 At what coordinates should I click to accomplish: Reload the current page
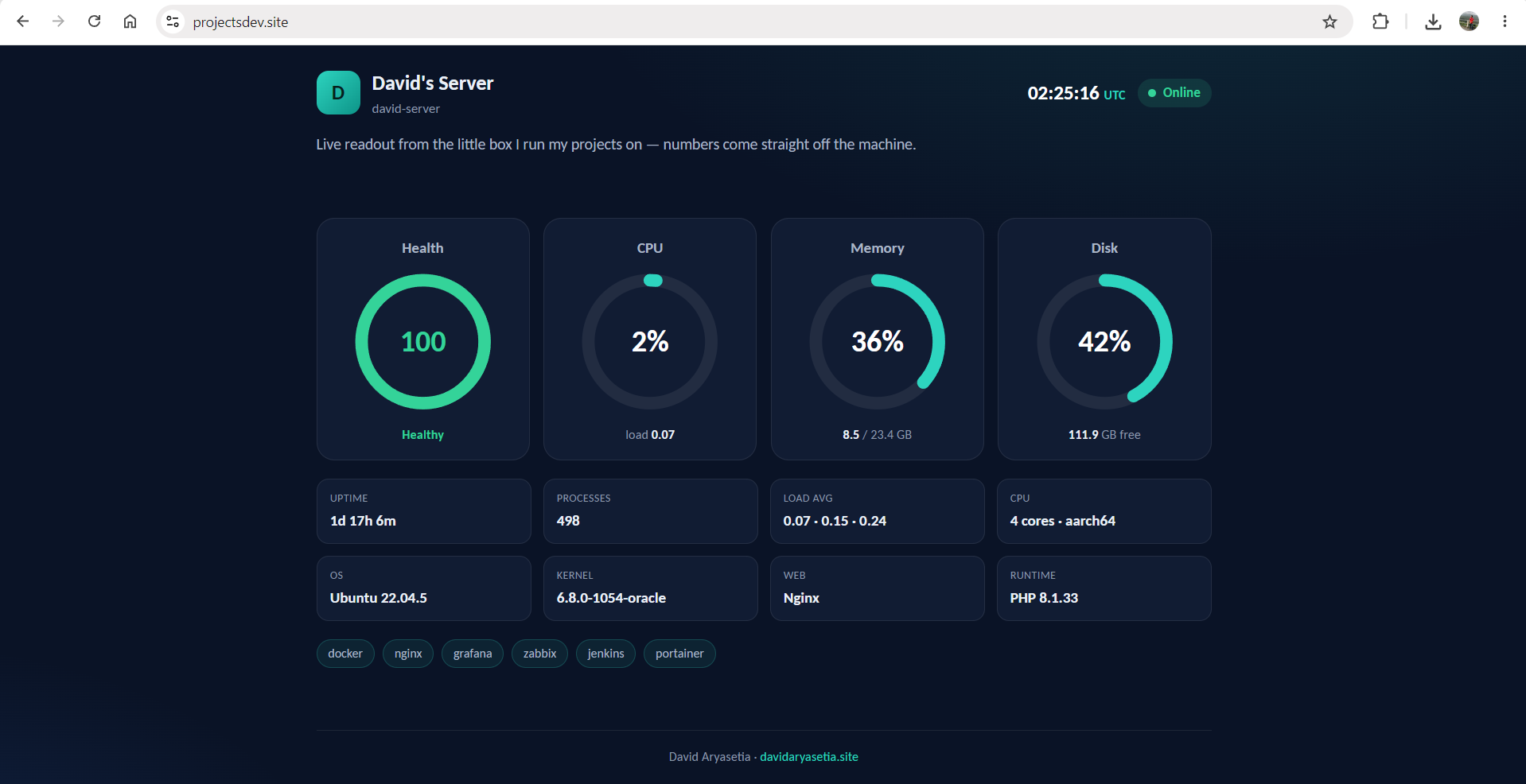tap(94, 21)
